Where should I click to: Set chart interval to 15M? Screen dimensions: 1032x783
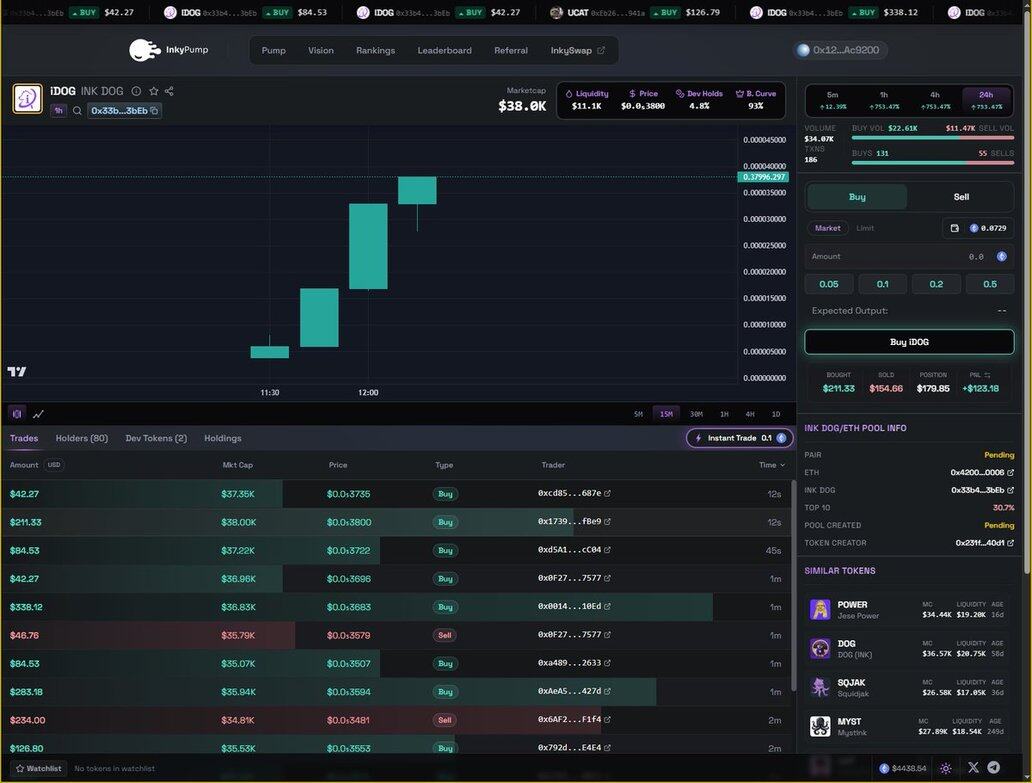click(666, 415)
